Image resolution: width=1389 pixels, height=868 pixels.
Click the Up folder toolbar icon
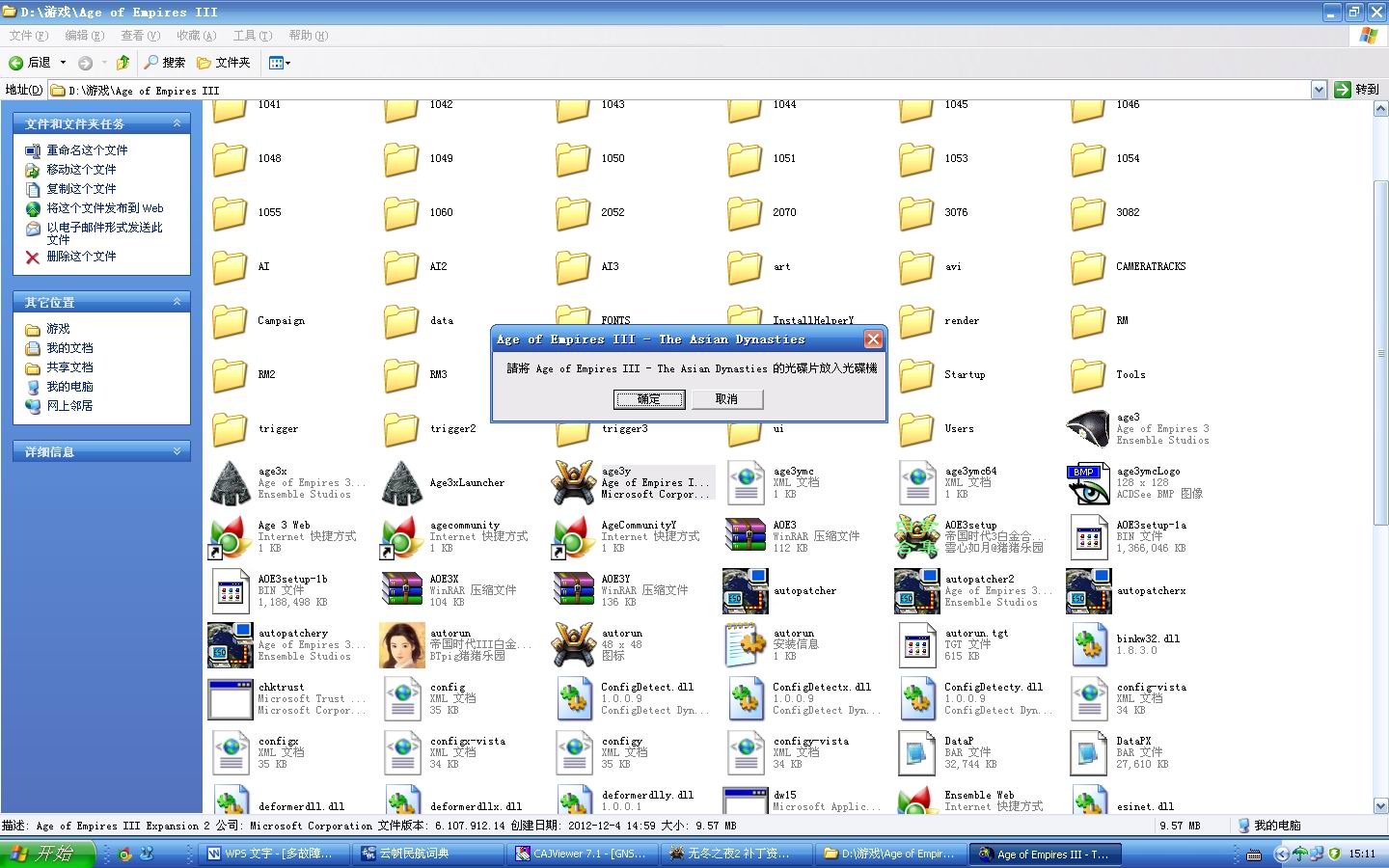pos(123,63)
